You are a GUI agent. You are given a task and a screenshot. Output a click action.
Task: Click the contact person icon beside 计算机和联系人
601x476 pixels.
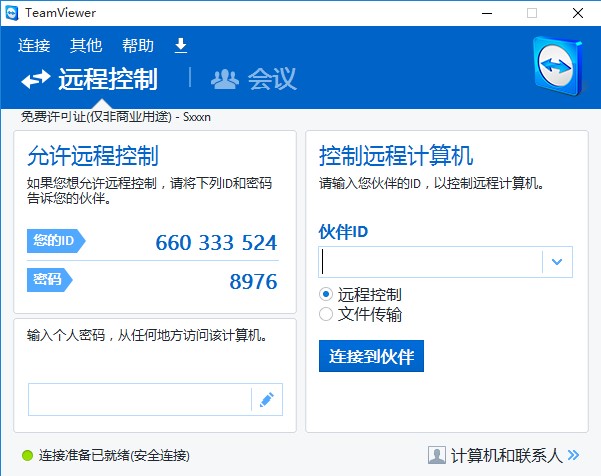(x=437, y=455)
